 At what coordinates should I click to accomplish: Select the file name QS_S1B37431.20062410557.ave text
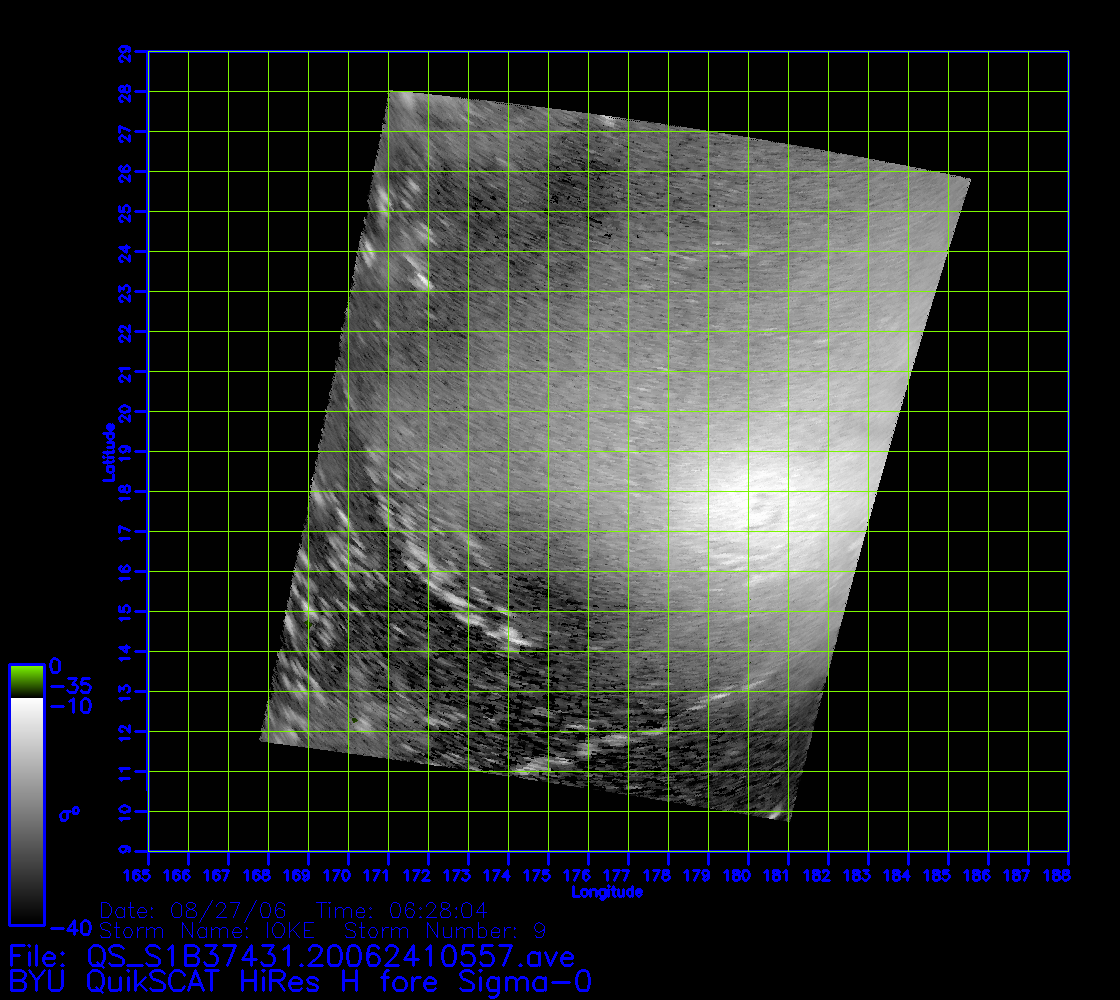tap(331, 957)
